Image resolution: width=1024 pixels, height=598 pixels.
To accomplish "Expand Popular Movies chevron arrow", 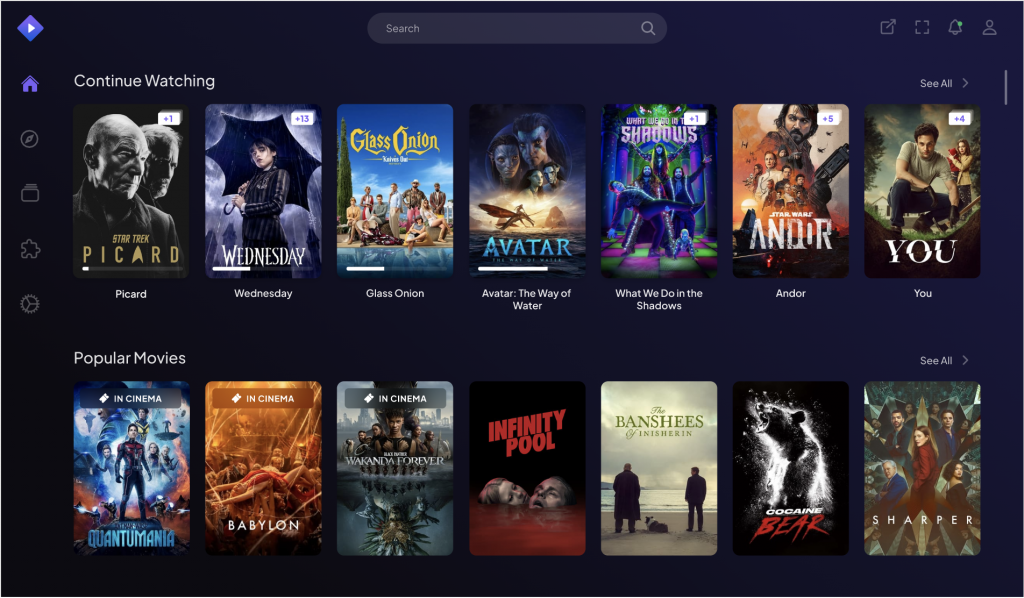I will [965, 360].
